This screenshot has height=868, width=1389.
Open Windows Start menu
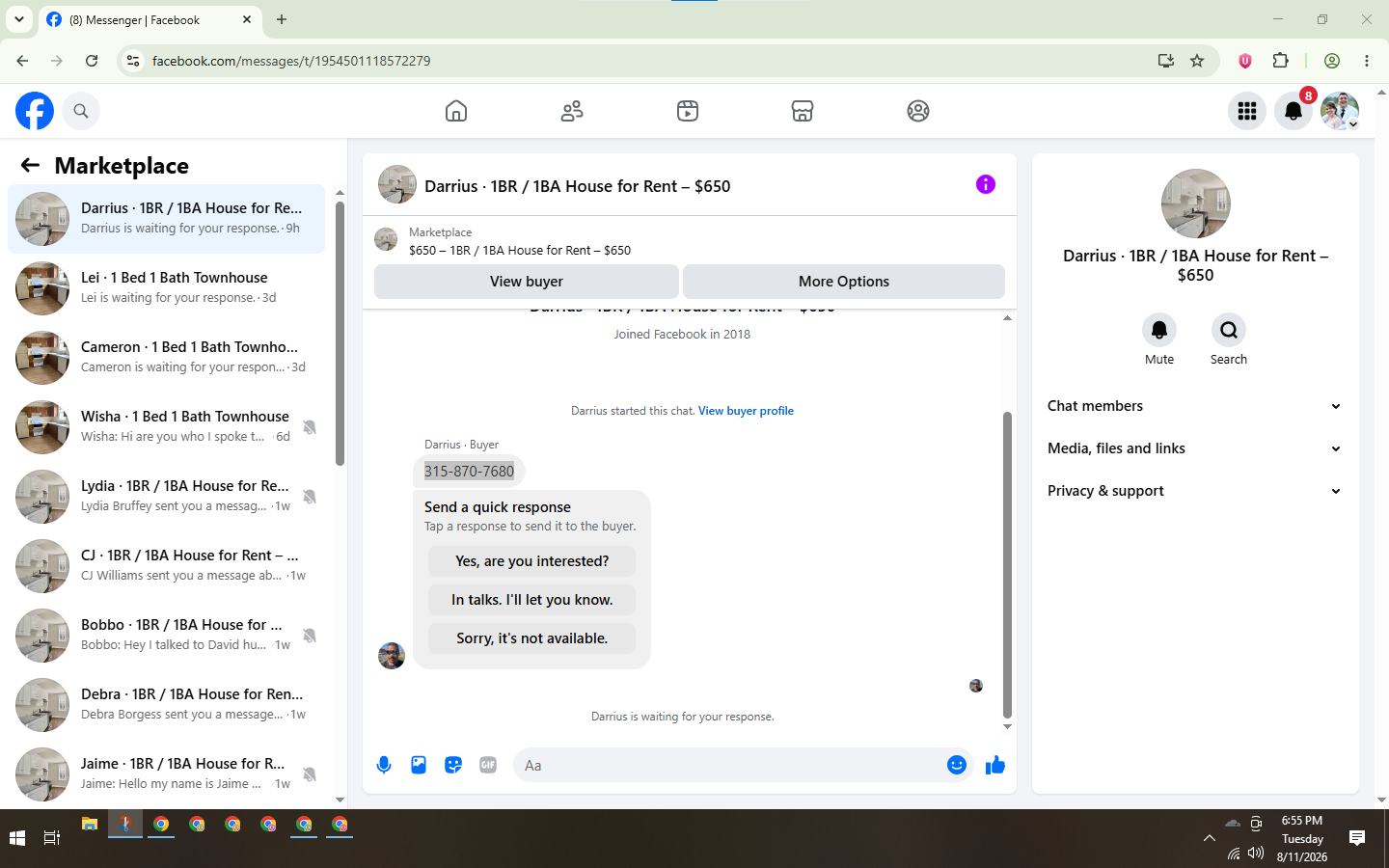click(x=17, y=838)
